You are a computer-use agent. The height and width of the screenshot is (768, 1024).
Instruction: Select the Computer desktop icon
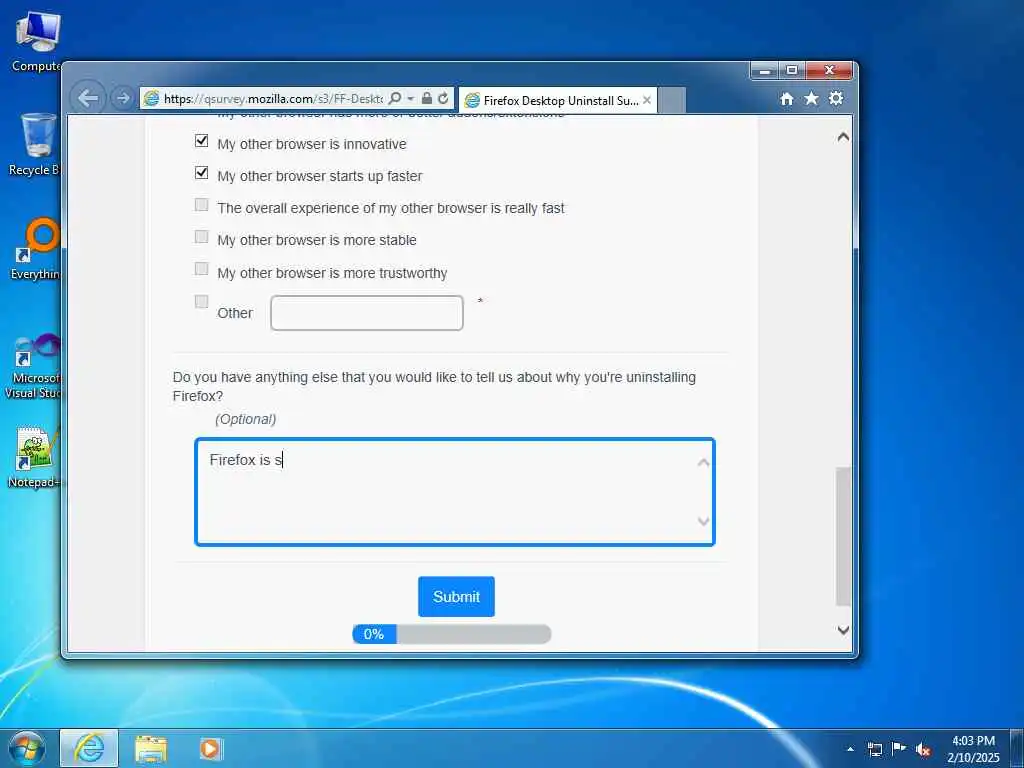pyautogui.click(x=35, y=42)
